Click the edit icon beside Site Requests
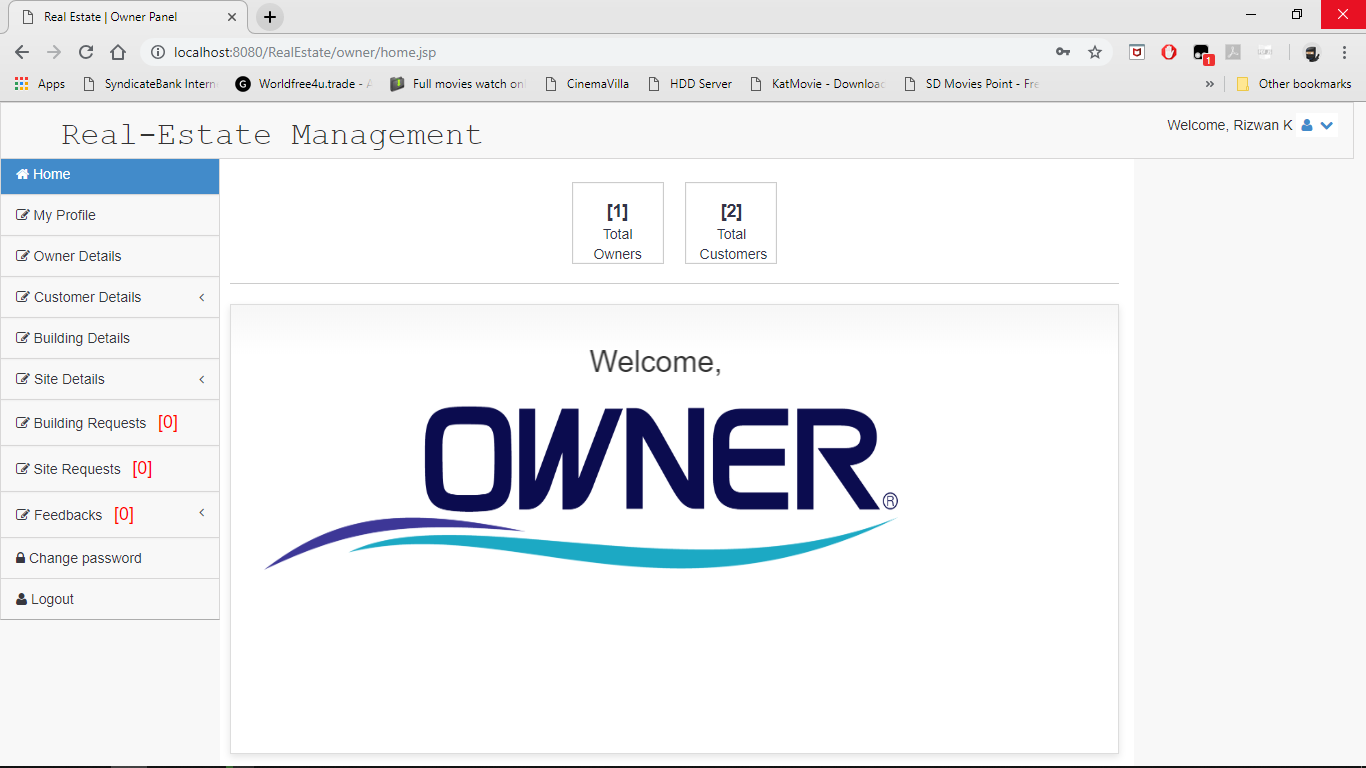The width and height of the screenshot is (1366, 768). click(23, 469)
